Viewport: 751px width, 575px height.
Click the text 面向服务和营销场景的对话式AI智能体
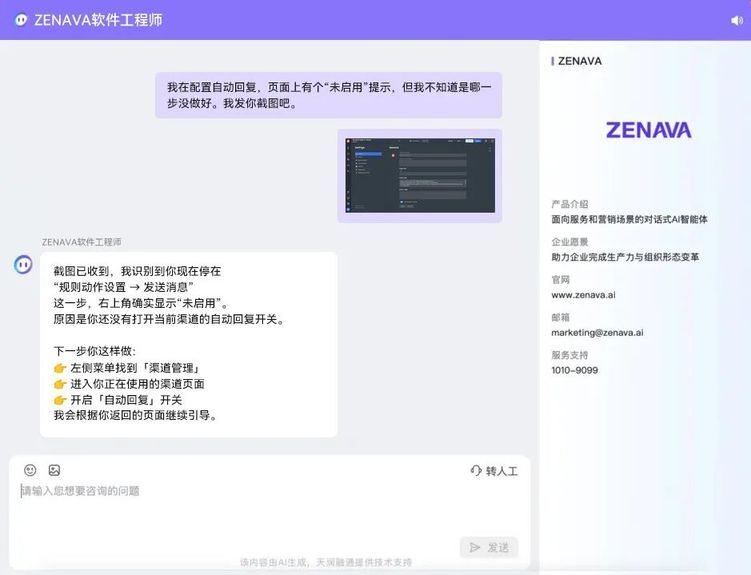click(629, 219)
